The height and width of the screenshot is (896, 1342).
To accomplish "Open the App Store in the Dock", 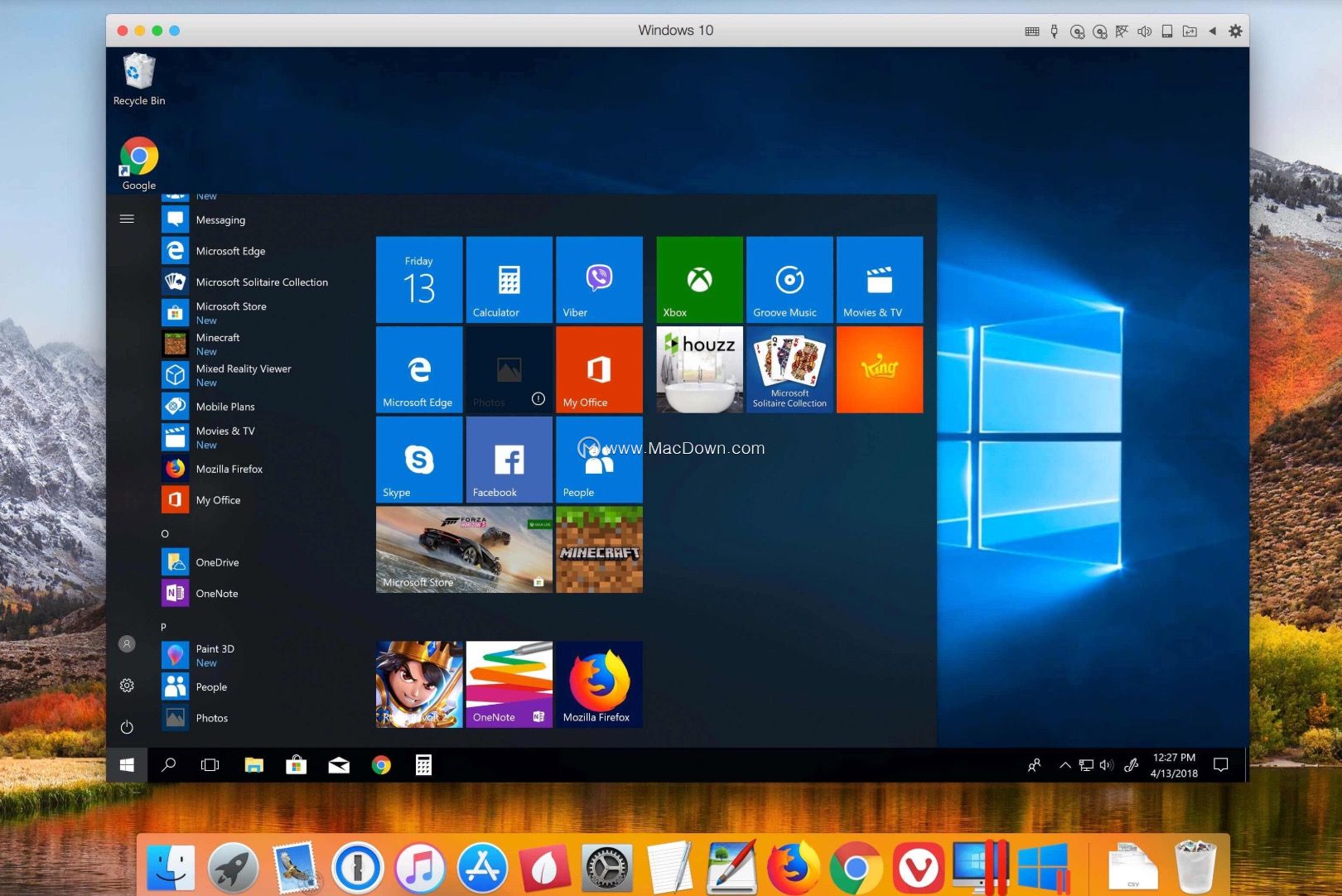I will 482,867.
